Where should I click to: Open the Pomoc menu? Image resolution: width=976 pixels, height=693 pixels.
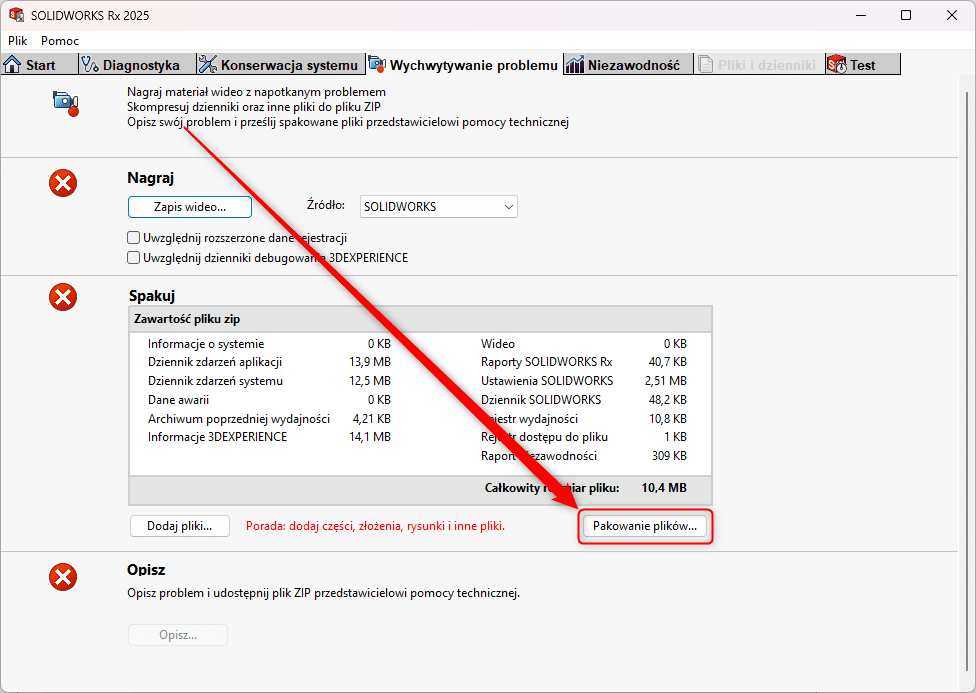click(x=60, y=41)
